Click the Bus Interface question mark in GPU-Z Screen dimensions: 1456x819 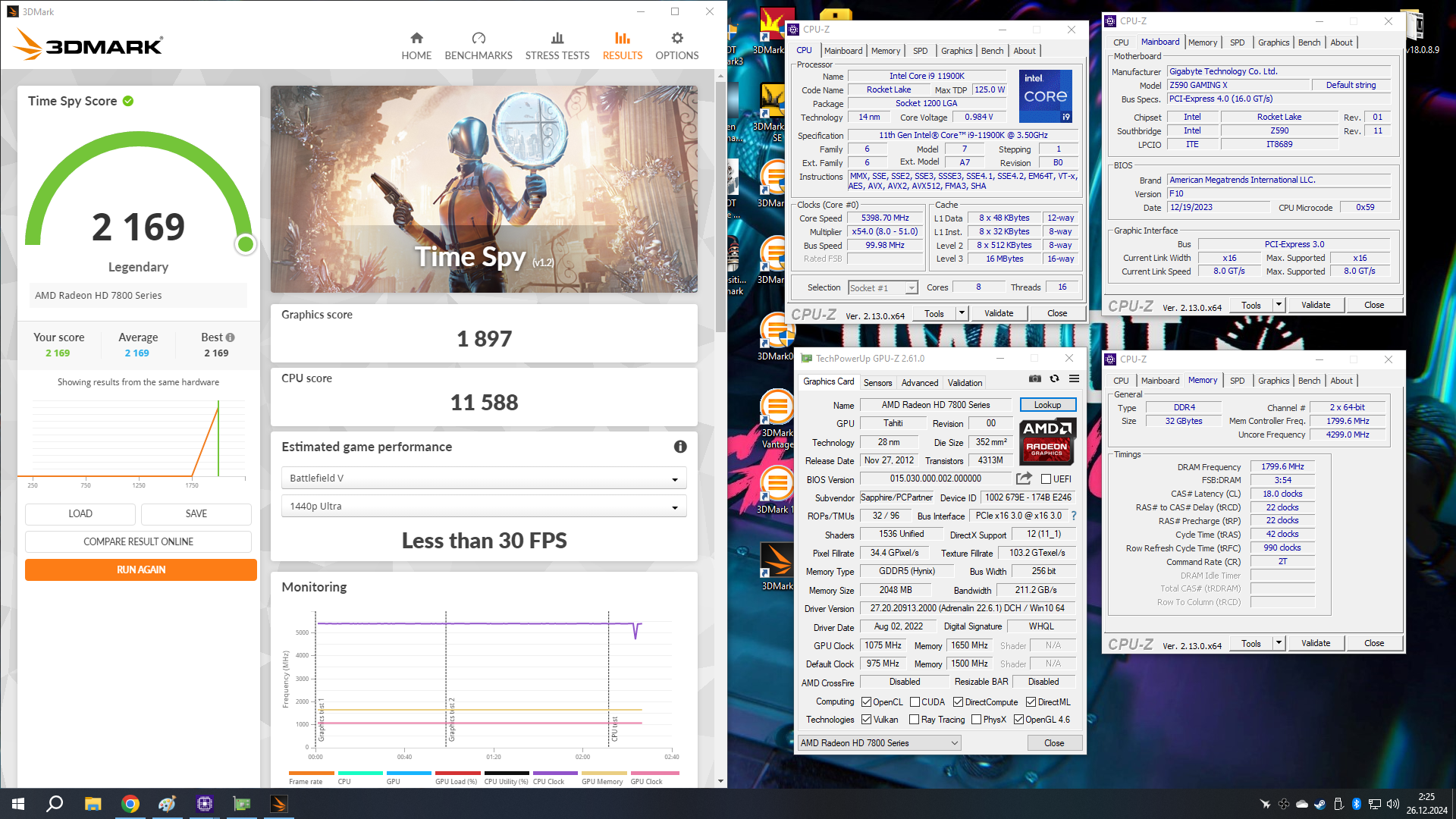[1074, 516]
